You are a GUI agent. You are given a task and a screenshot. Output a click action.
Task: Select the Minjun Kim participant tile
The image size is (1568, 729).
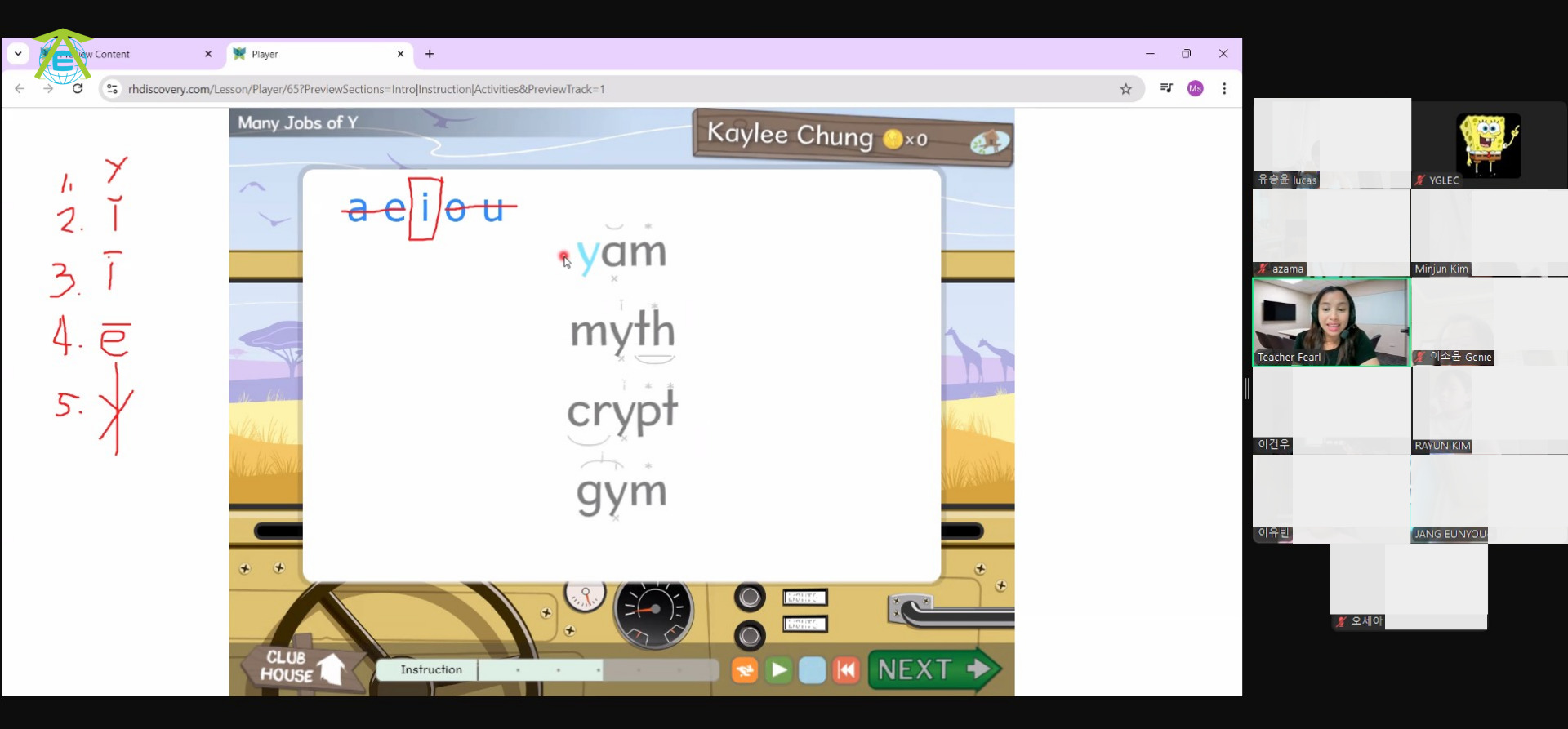click(1490, 233)
